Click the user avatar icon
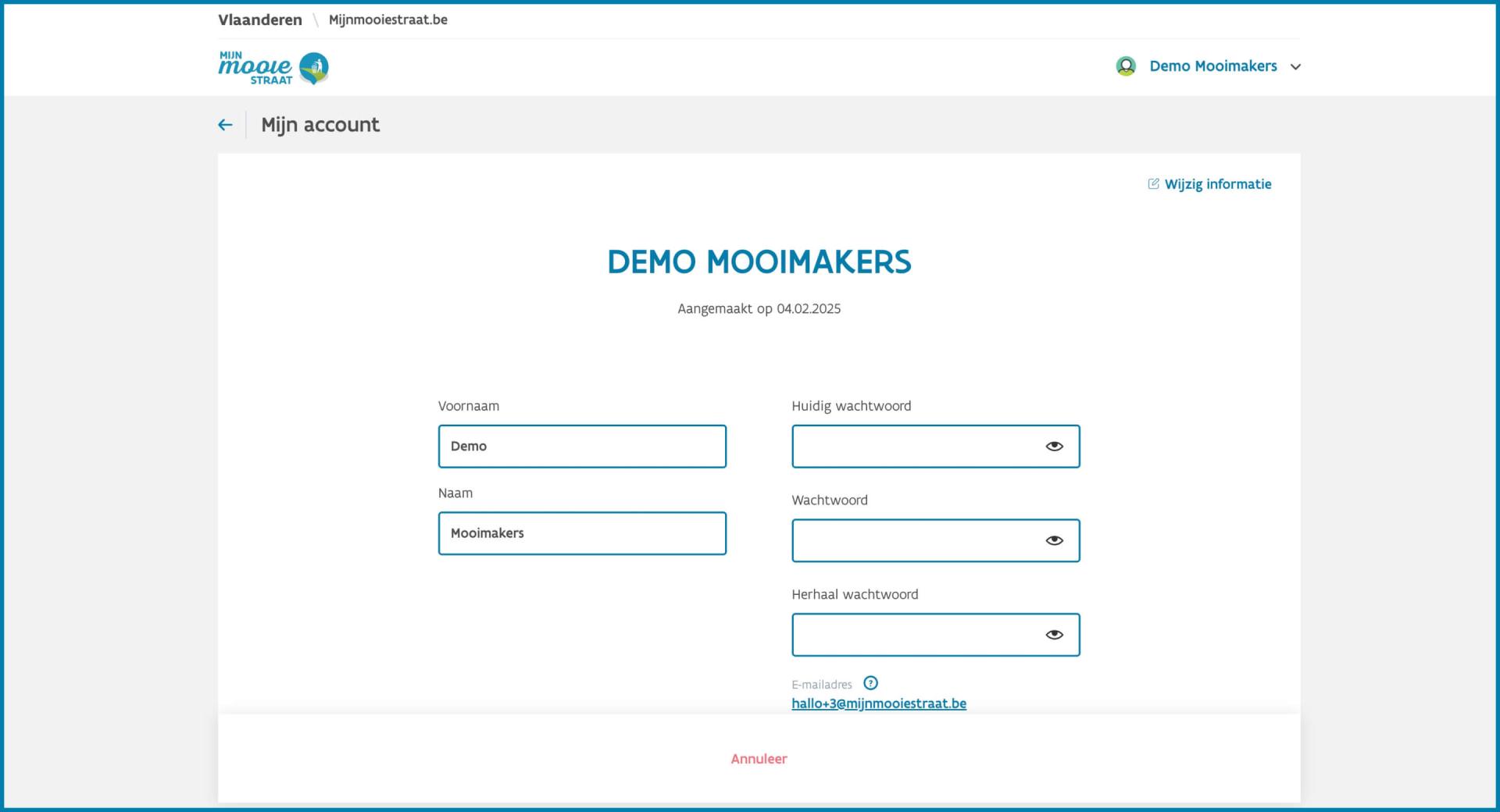The width and height of the screenshot is (1500, 812). [1126, 66]
